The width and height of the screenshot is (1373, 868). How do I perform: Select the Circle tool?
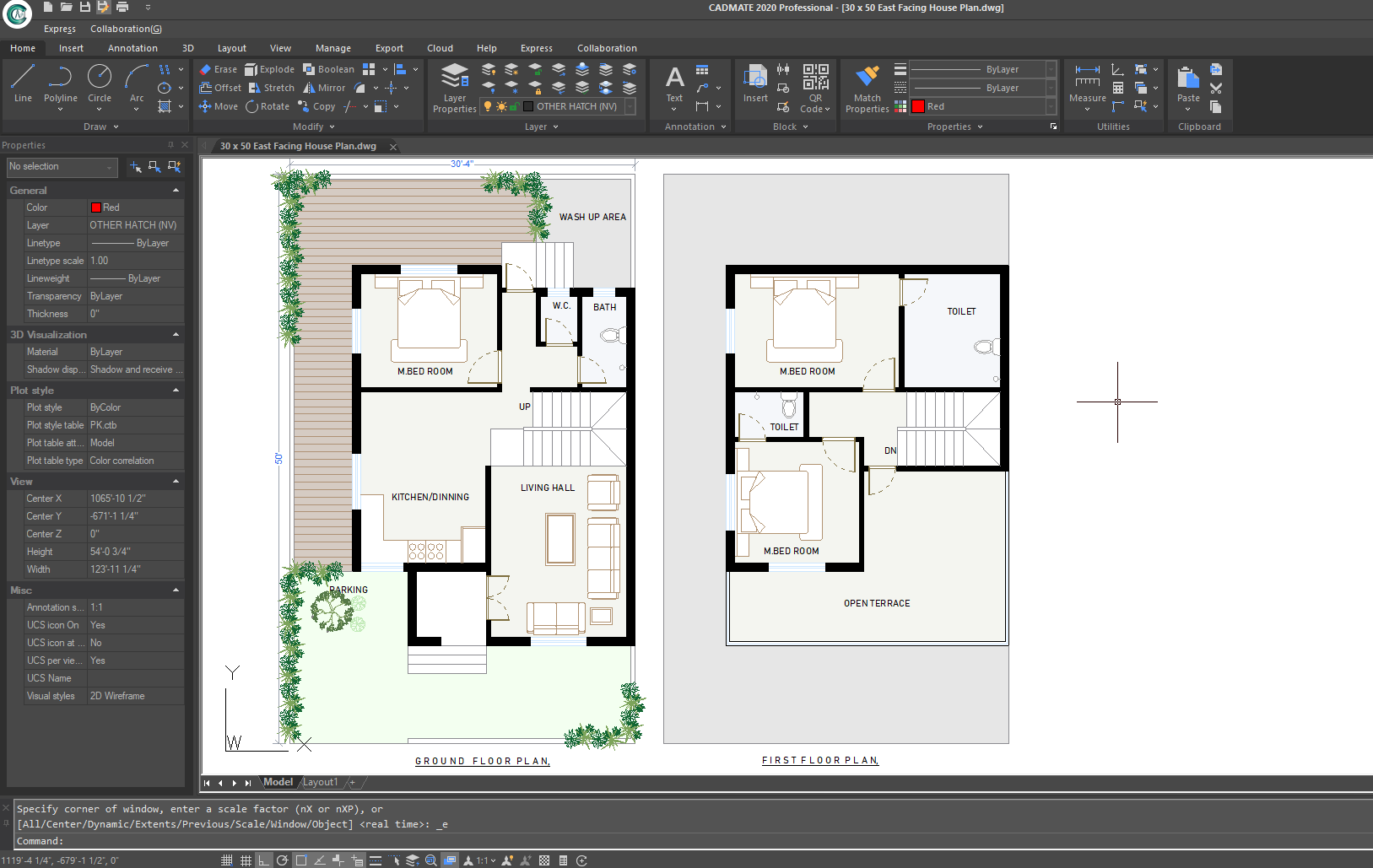point(100,84)
